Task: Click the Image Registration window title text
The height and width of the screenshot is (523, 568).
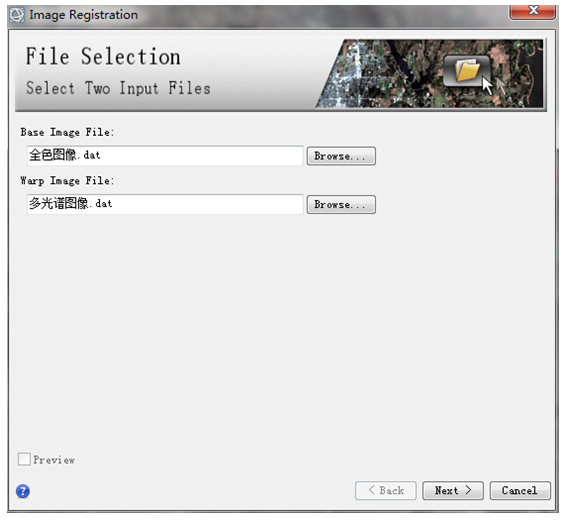Action: click(84, 15)
